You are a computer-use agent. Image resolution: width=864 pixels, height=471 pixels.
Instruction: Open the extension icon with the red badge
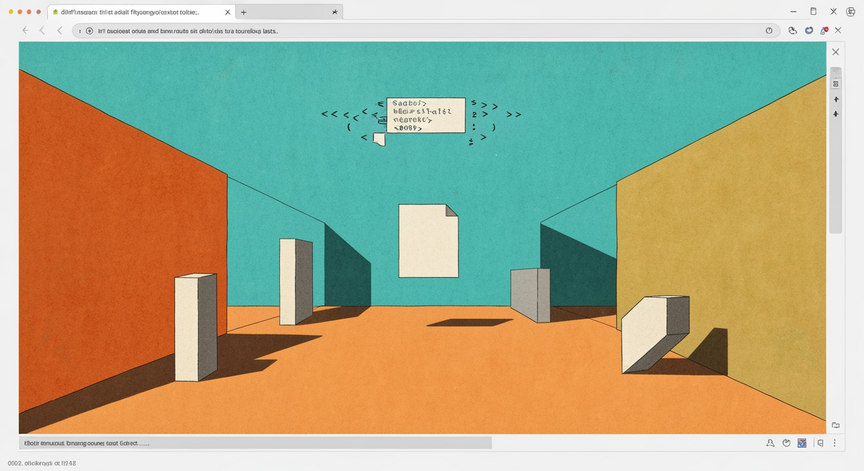[824, 31]
